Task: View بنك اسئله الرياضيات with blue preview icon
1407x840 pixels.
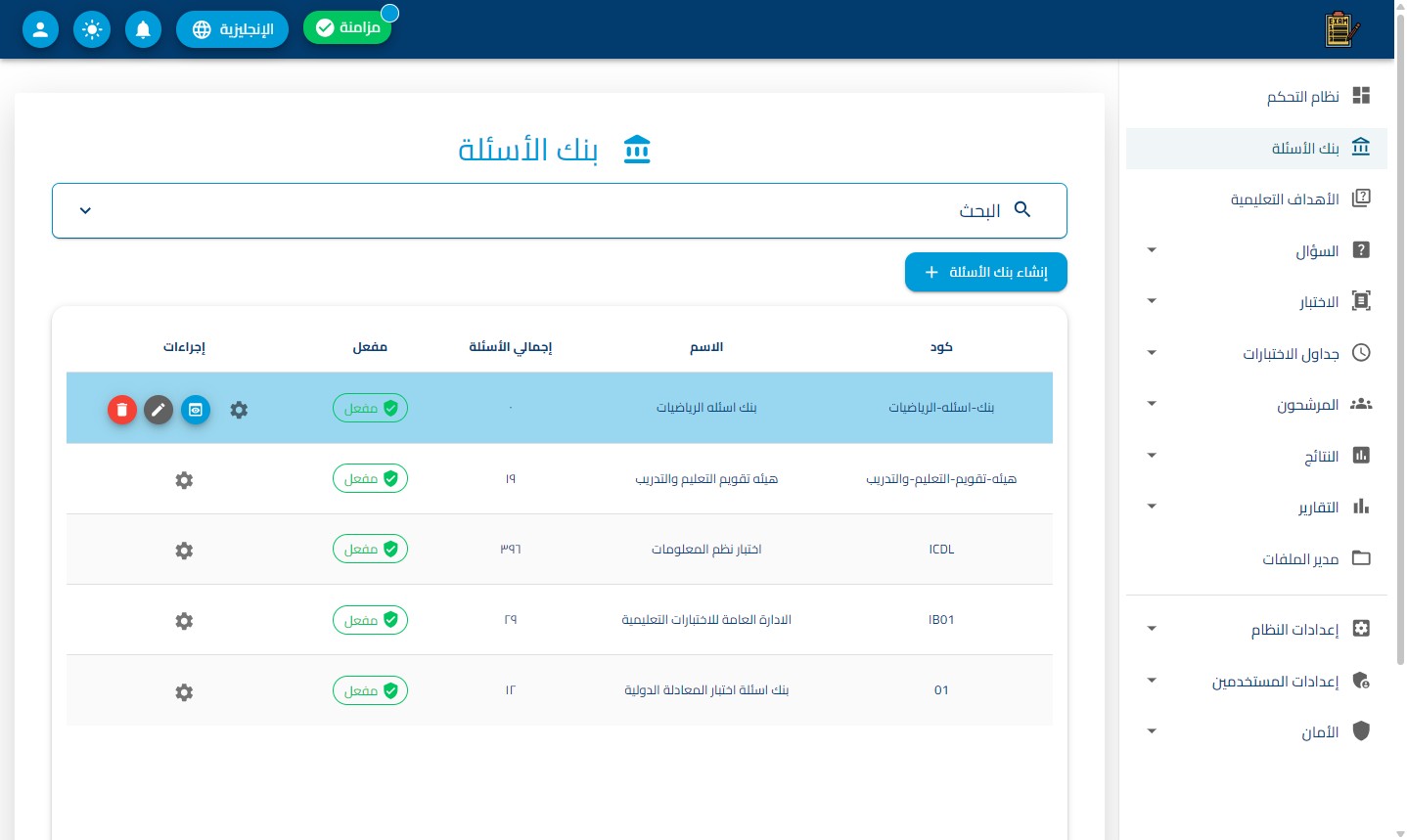Action: tap(196, 410)
